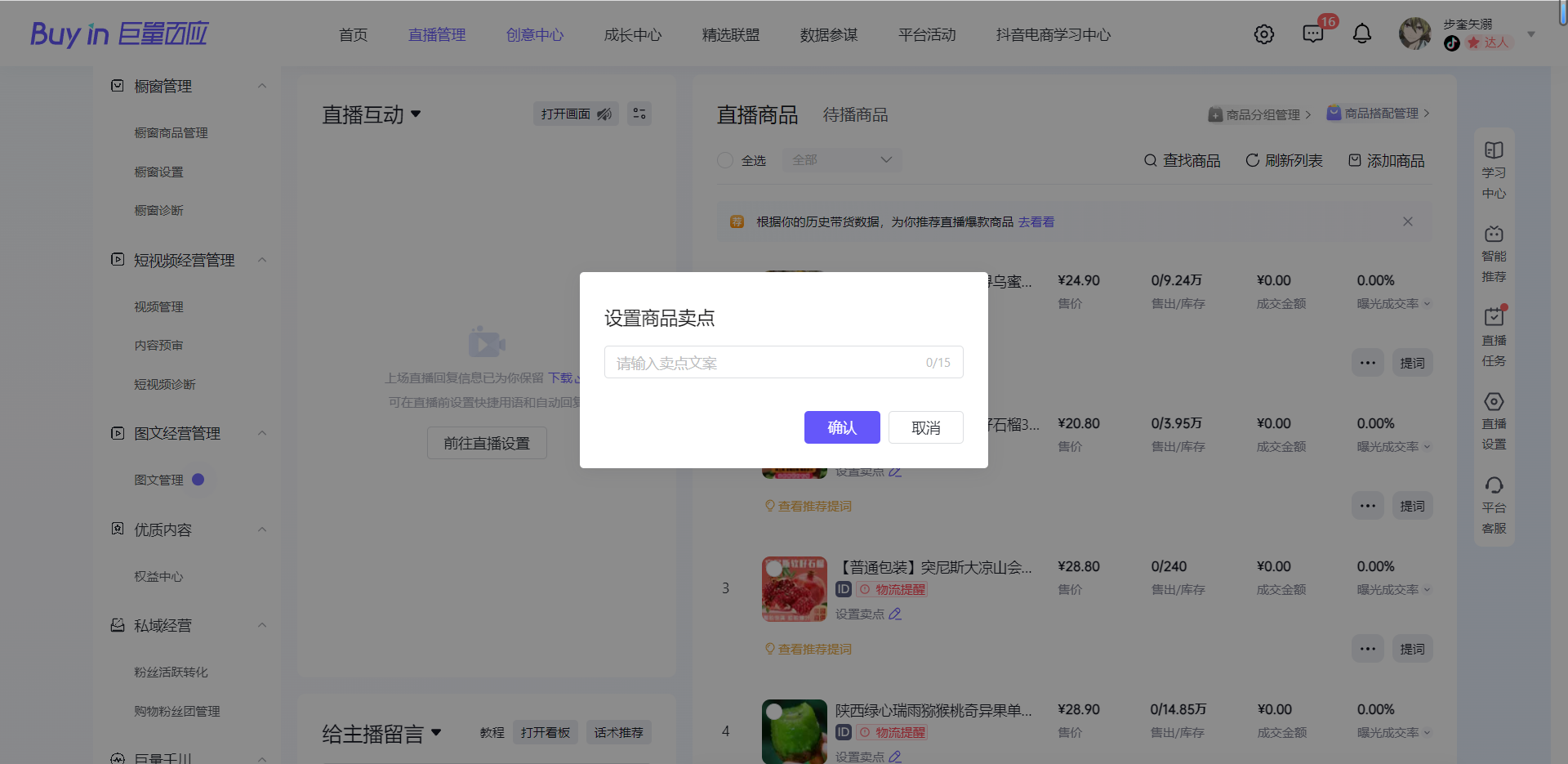The height and width of the screenshot is (764, 1568).
Task: Click the 添加商品 icon
Action: [1355, 160]
